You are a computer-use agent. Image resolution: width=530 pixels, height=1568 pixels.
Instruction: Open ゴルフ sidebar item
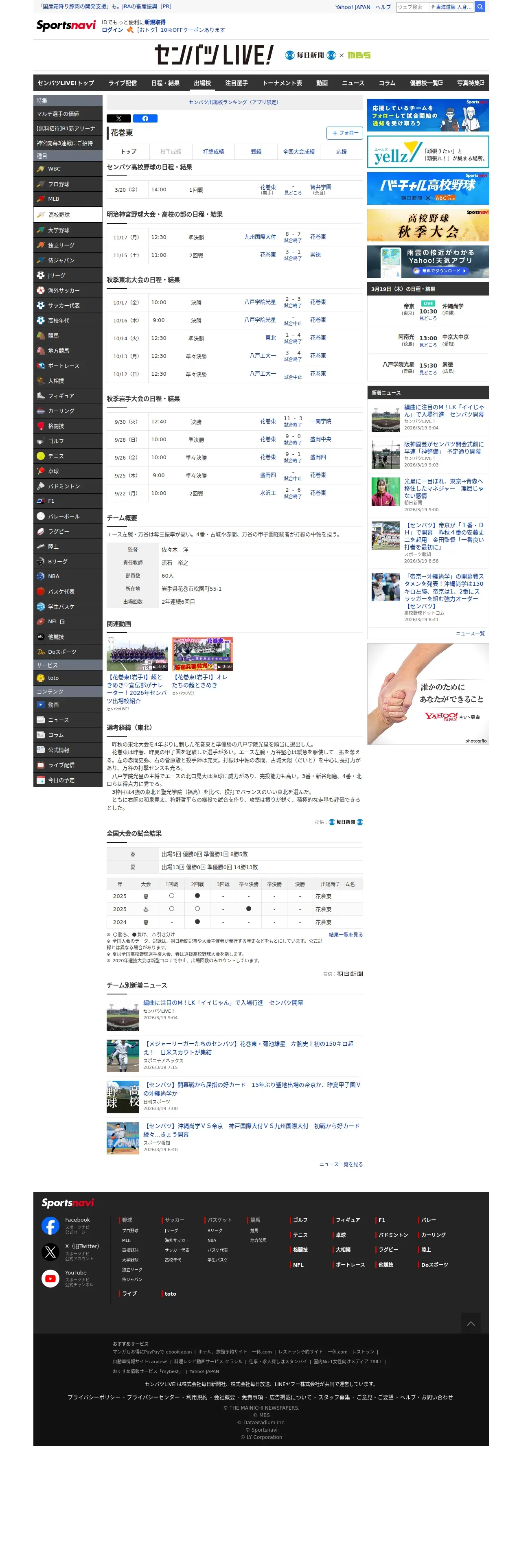click(68, 441)
